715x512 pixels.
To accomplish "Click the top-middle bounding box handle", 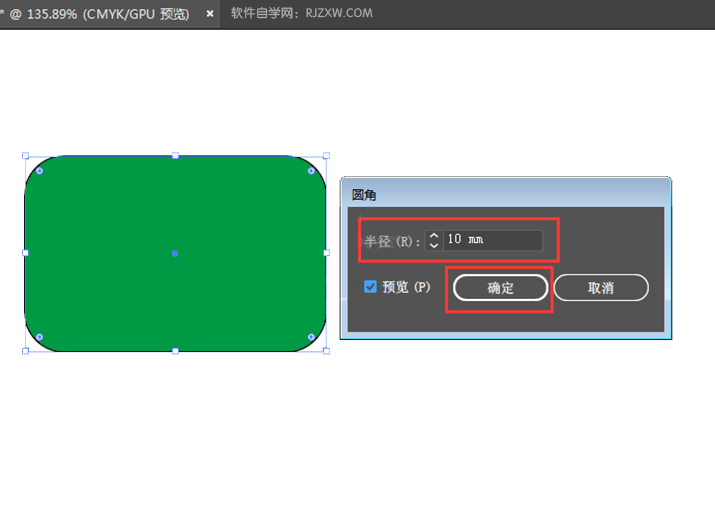I will (175, 156).
